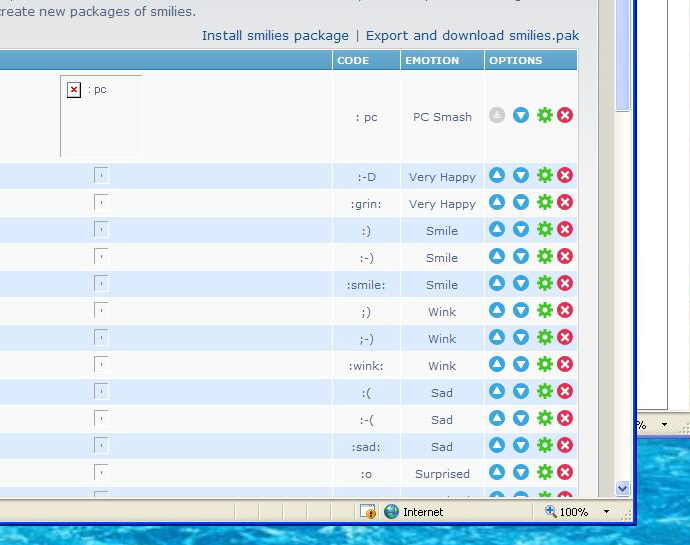Edit the ':smile:' smiley

(545, 283)
